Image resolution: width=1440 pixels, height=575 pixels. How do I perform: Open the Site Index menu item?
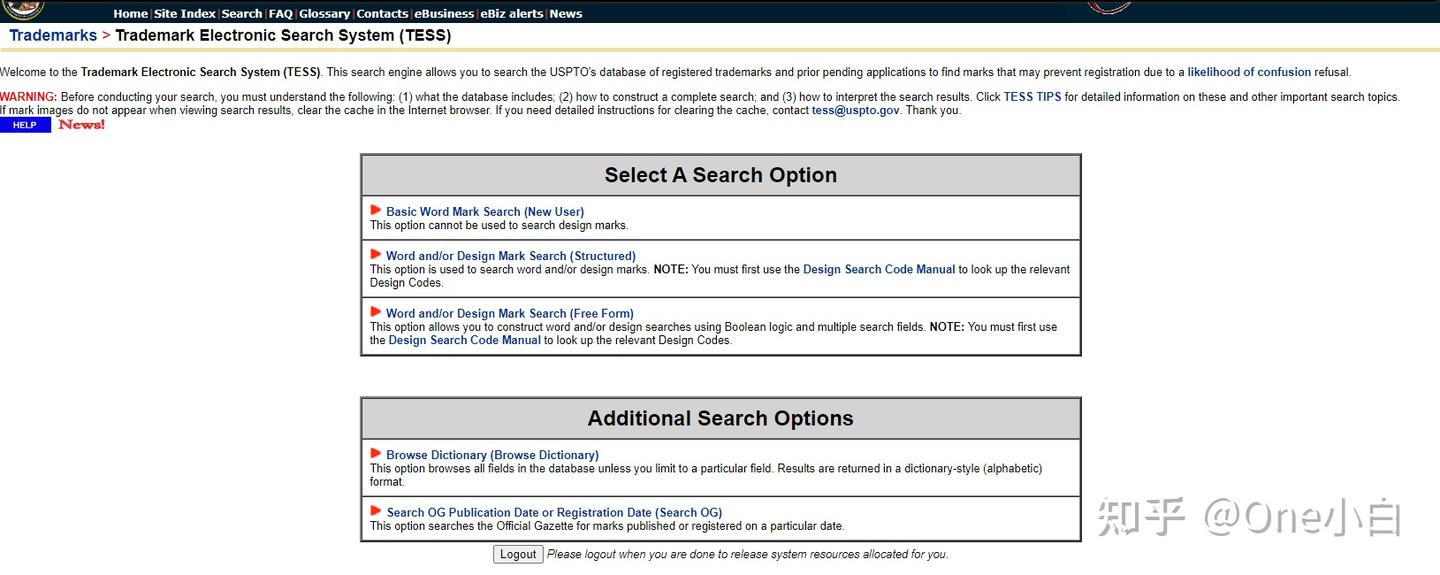tap(184, 14)
